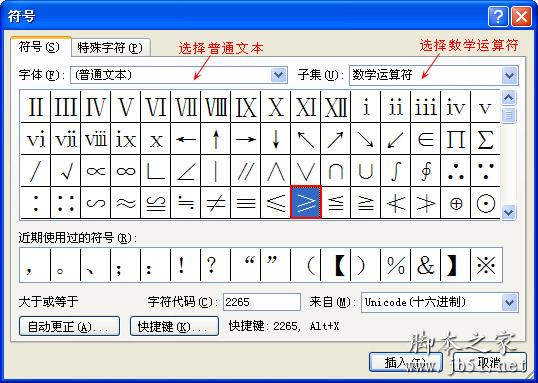Select the identical ≡ symbol
This screenshot has height=383, width=538.
(x=246, y=203)
